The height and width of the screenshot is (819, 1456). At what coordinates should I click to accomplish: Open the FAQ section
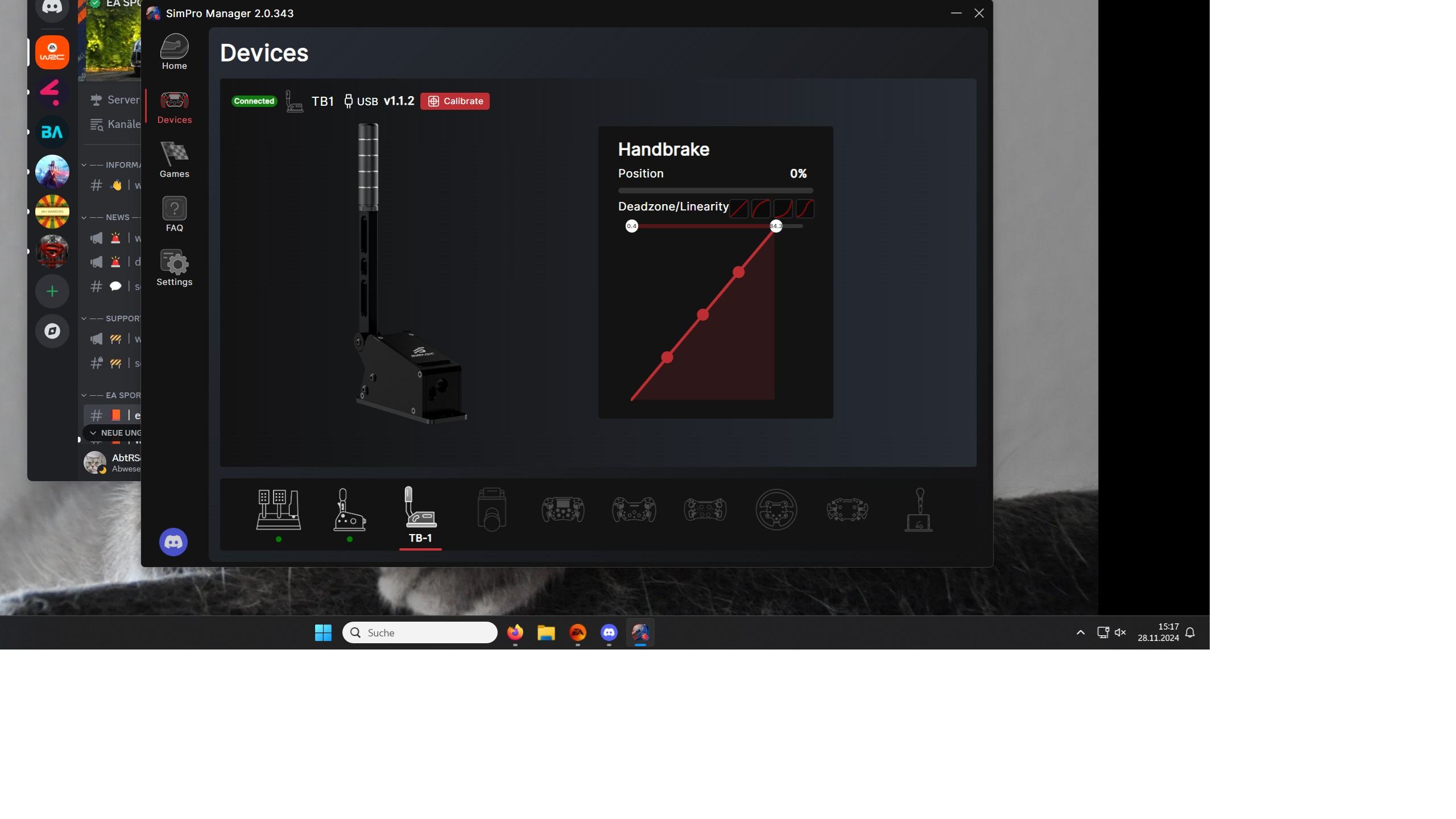coord(174,214)
